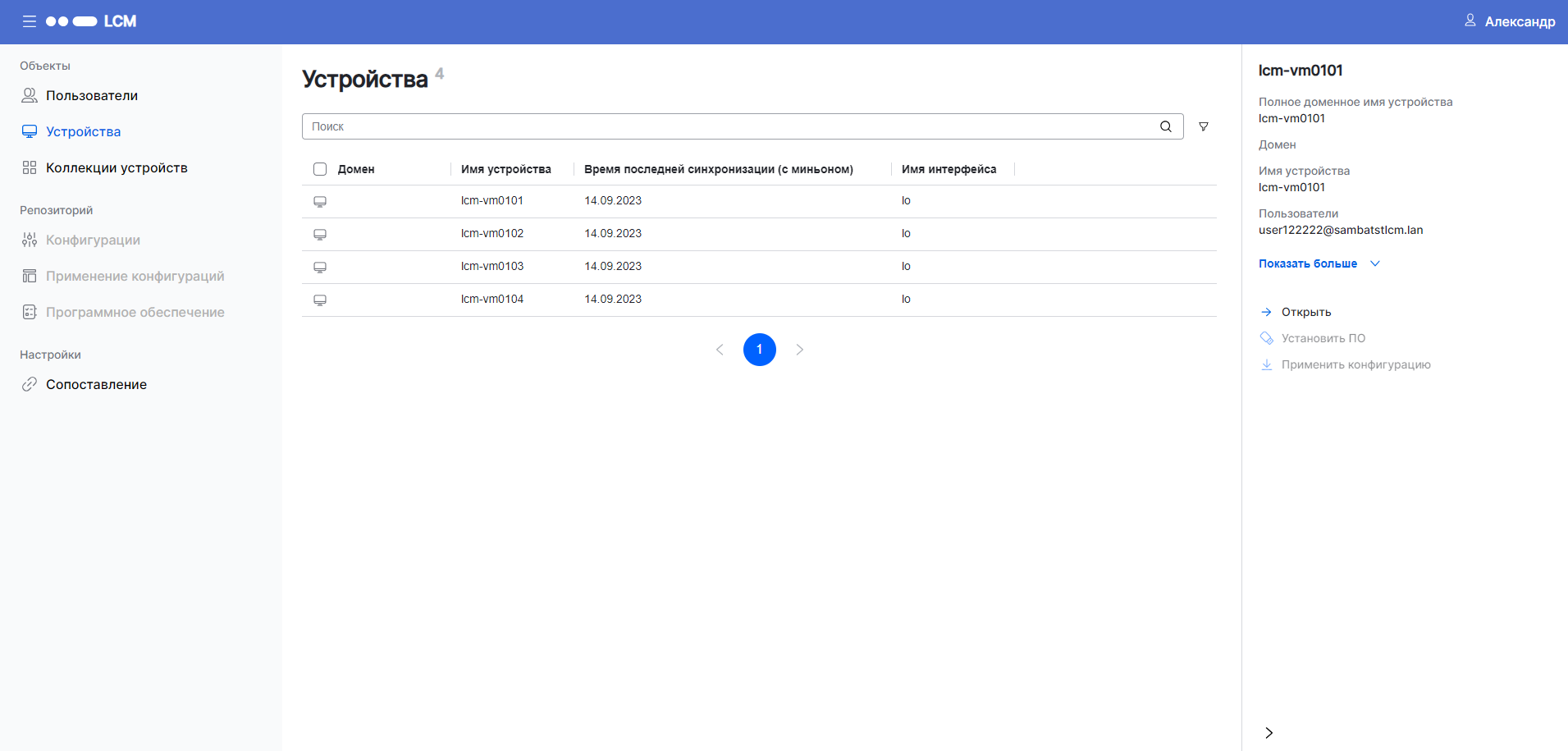Open the hamburger menu in header

click(x=30, y=21)
